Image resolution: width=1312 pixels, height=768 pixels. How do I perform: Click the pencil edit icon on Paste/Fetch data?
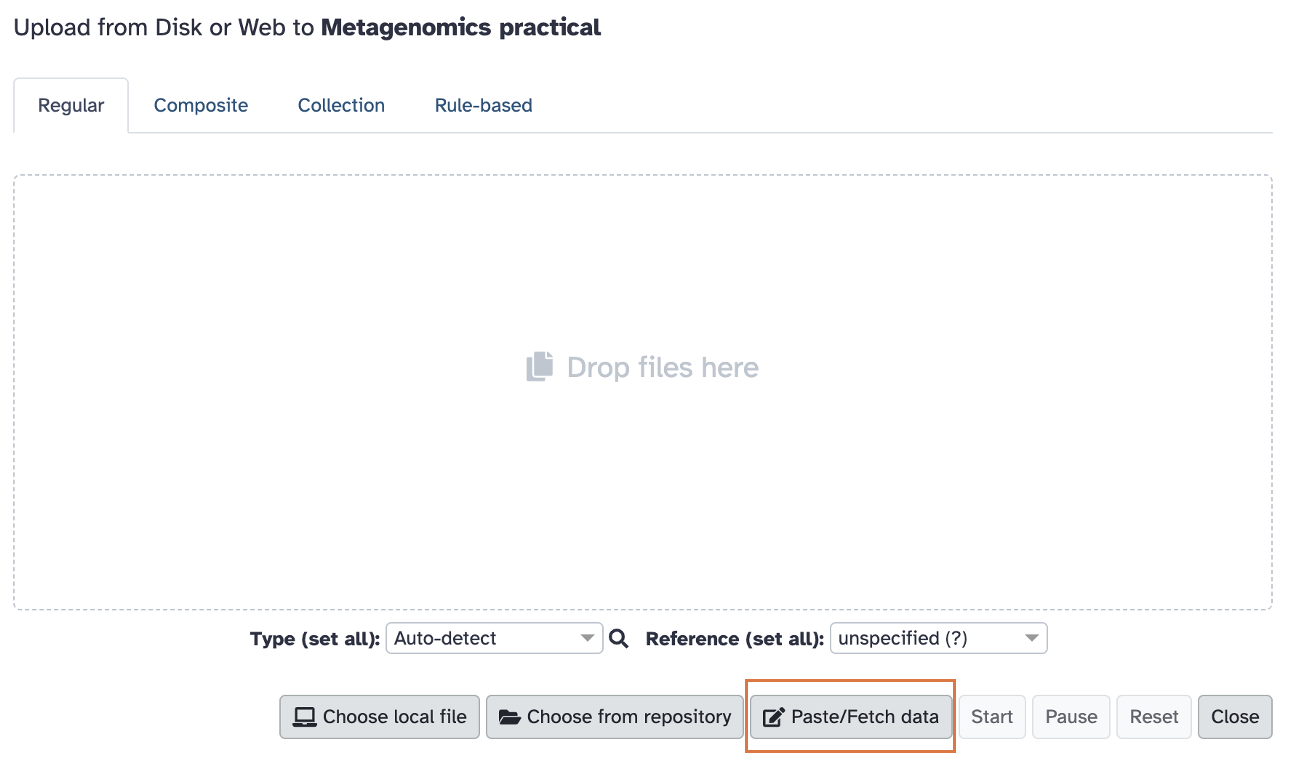pyautogui.click(x=773, y=717)
